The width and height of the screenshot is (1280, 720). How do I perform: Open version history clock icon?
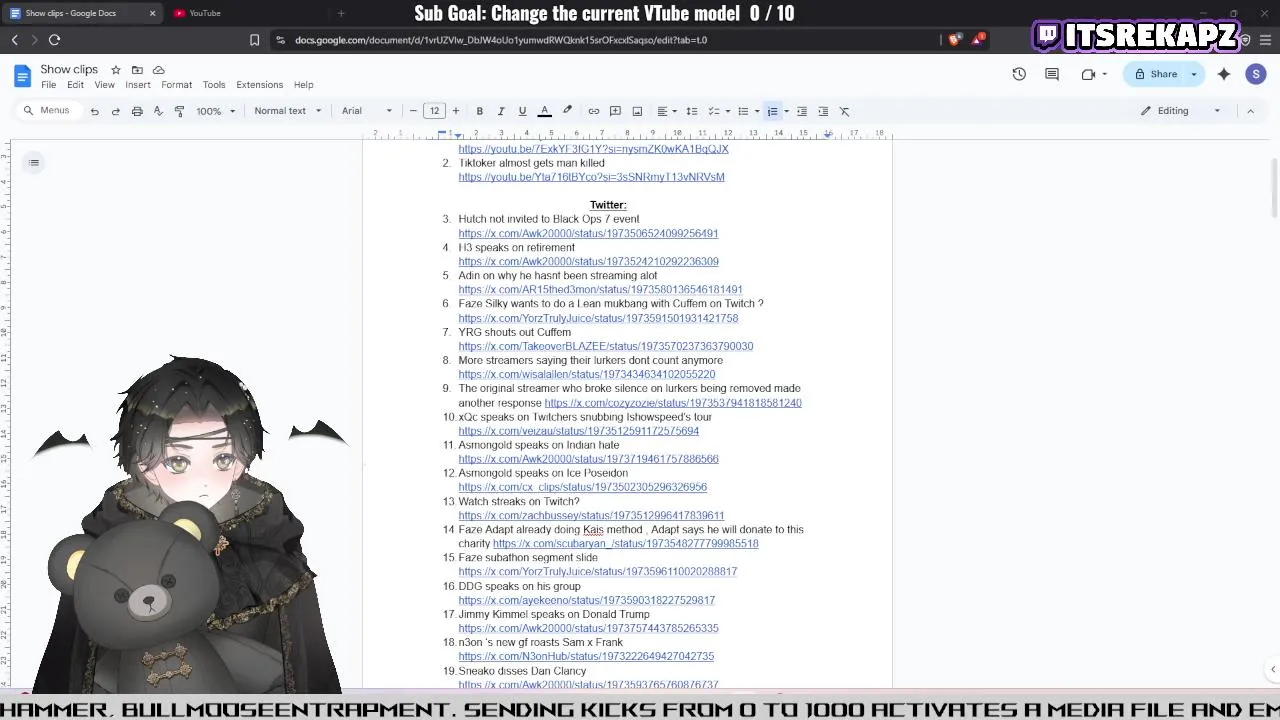click(x=1019, y=74)
